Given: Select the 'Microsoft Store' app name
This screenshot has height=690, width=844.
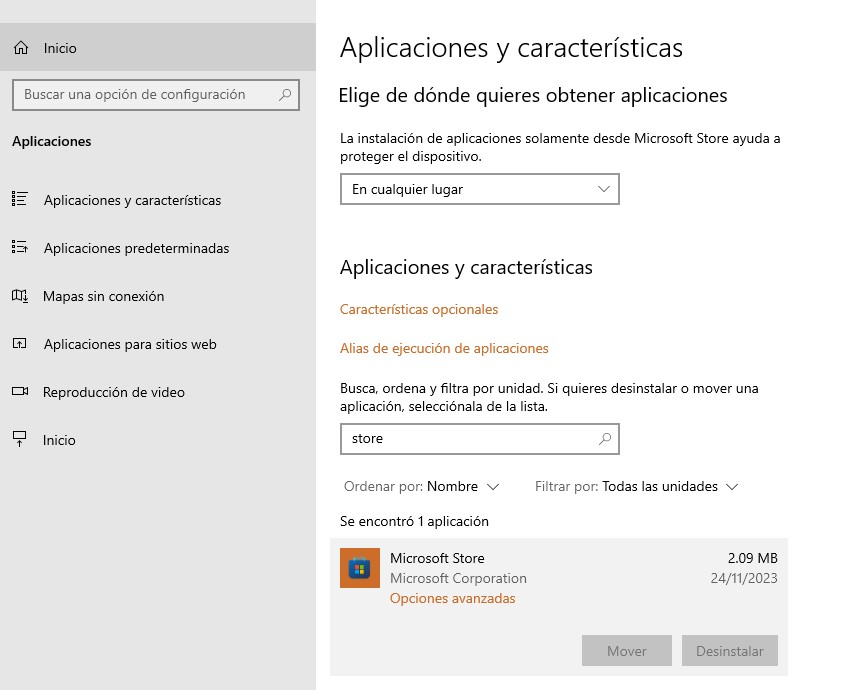Looking at the screenshot, I should 437,558.
